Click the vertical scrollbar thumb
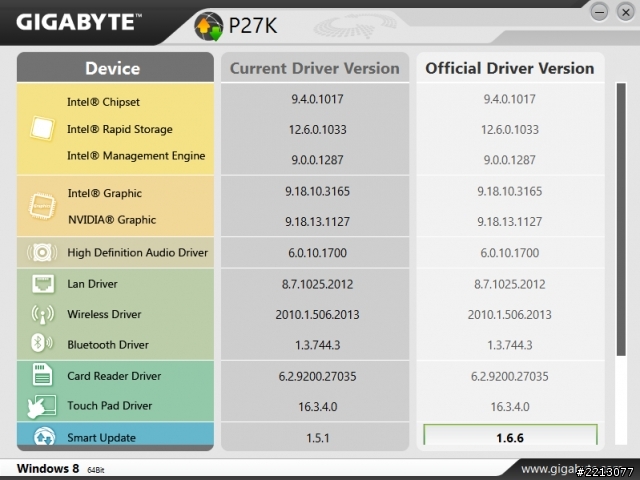The width and height of the screenshot is (640, 480). pos(621,219)
